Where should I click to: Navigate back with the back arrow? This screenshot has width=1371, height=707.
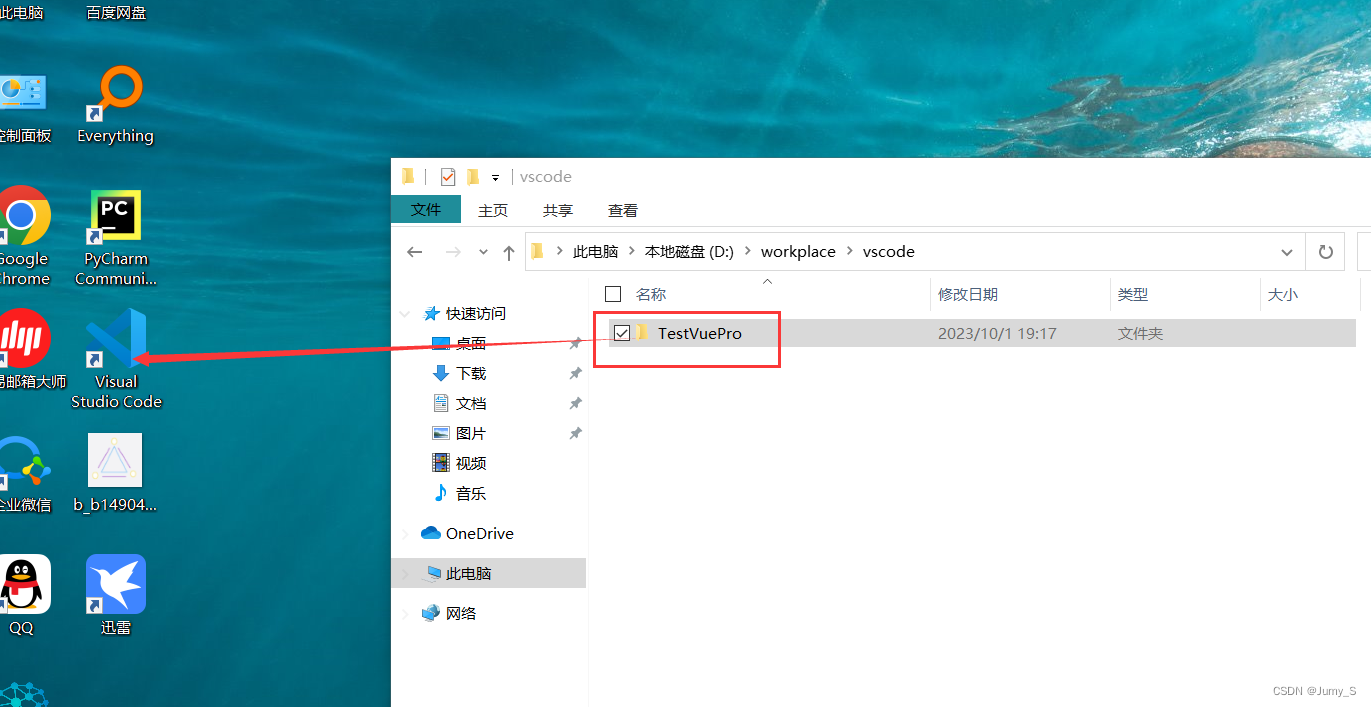click(415, 251)
